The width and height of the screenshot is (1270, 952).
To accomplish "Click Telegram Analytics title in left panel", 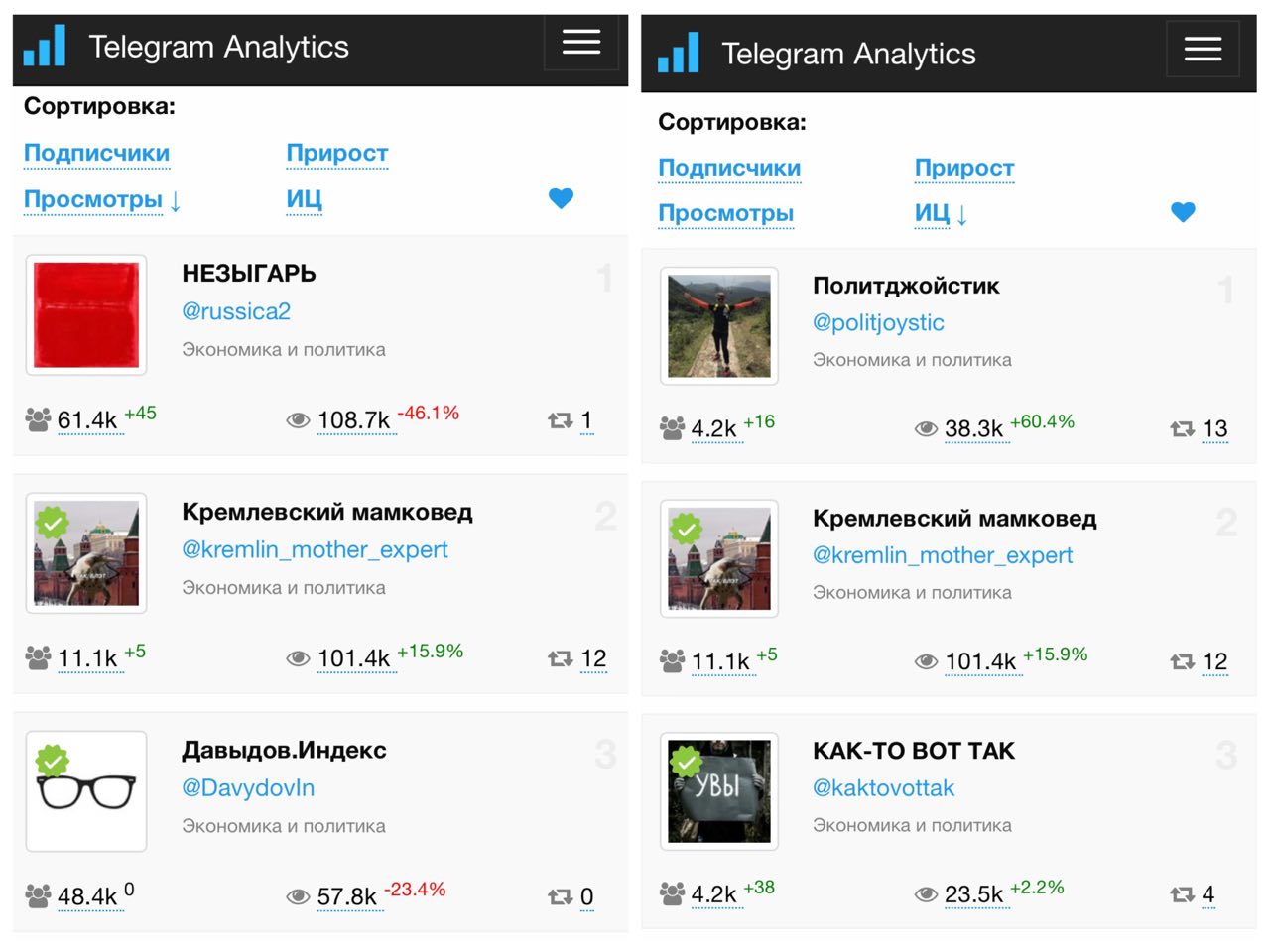I will 219,47.
